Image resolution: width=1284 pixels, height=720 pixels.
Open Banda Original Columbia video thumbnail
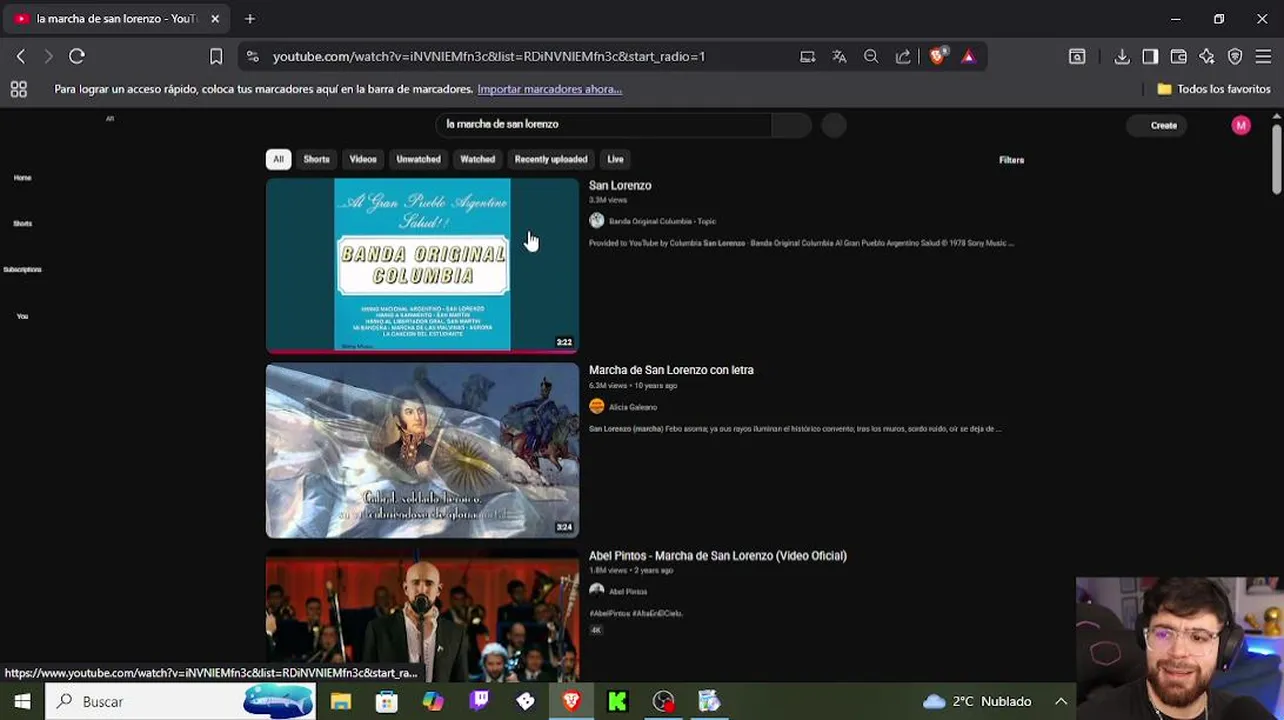(x=422, y=265)
